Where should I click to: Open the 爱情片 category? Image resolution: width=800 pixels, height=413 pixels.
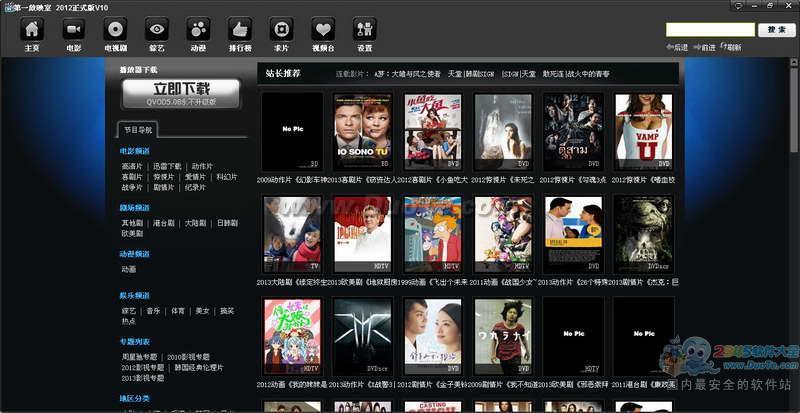(195, 177)
